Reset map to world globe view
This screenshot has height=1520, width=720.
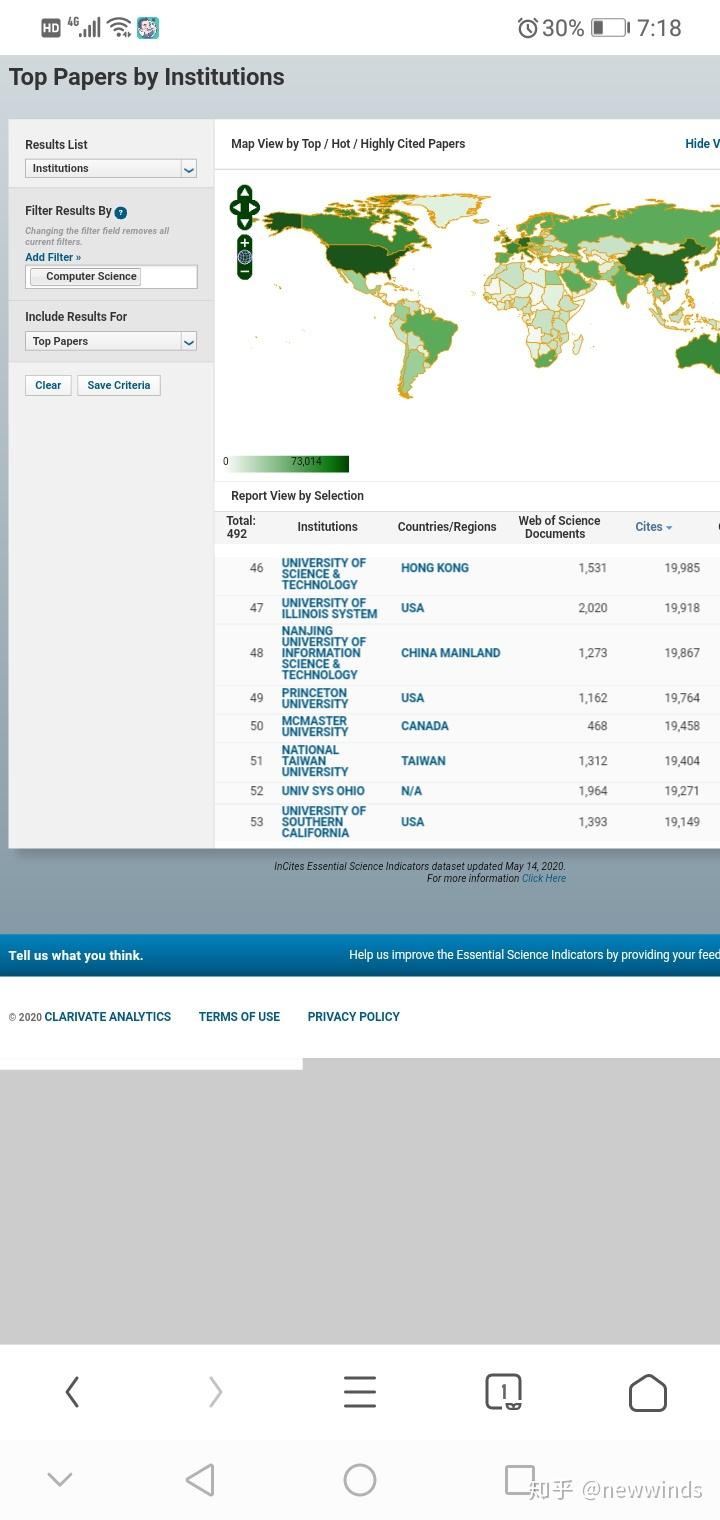point(245,257)
